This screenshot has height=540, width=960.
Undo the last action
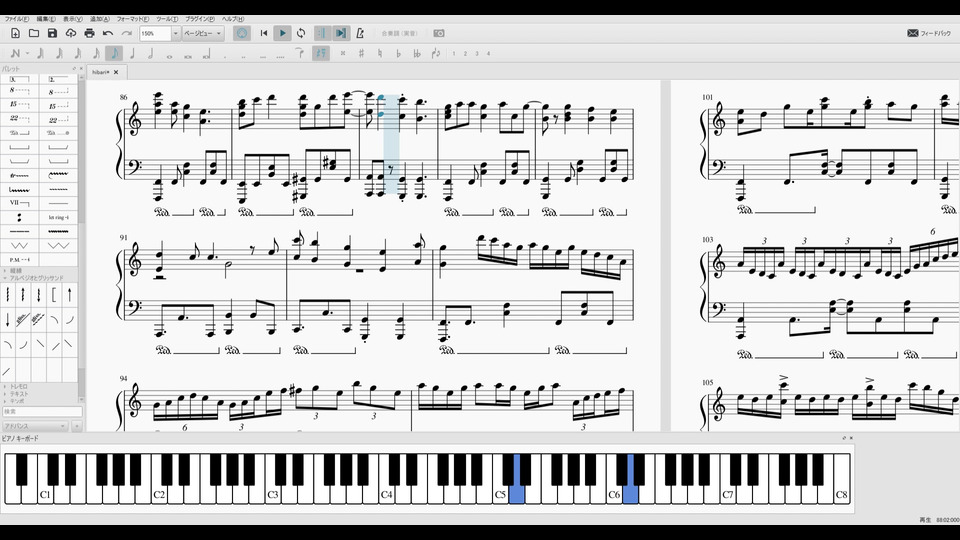click(108, 33)
